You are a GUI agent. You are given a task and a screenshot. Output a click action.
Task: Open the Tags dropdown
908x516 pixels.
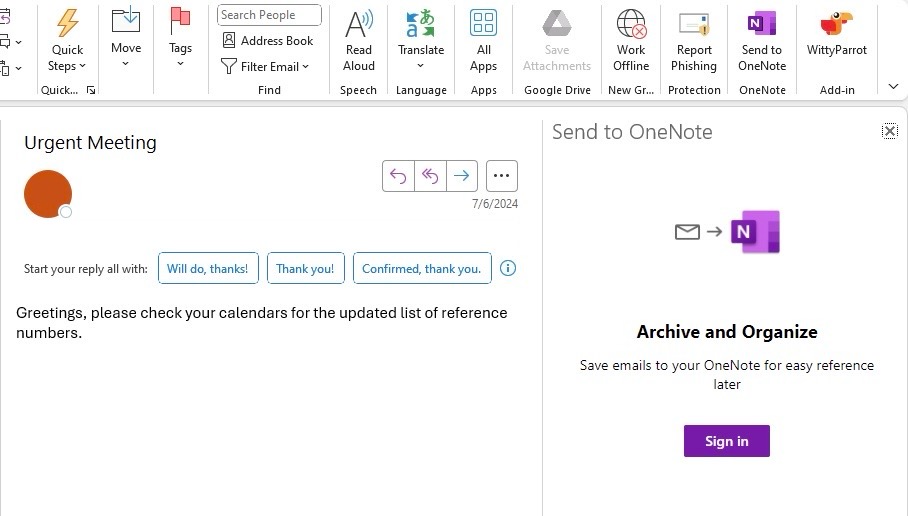coord(180,38)
